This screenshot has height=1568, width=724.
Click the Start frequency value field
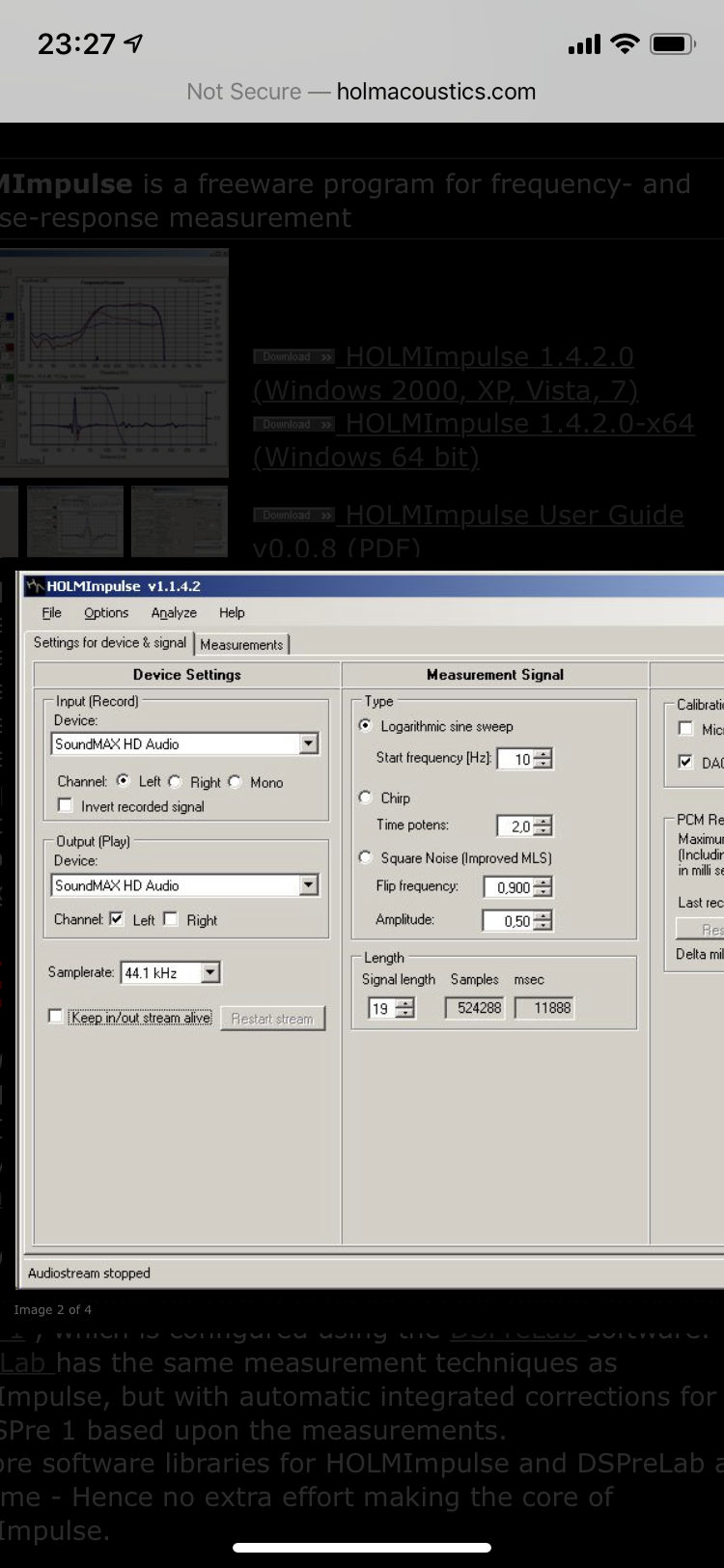(515, 759)
